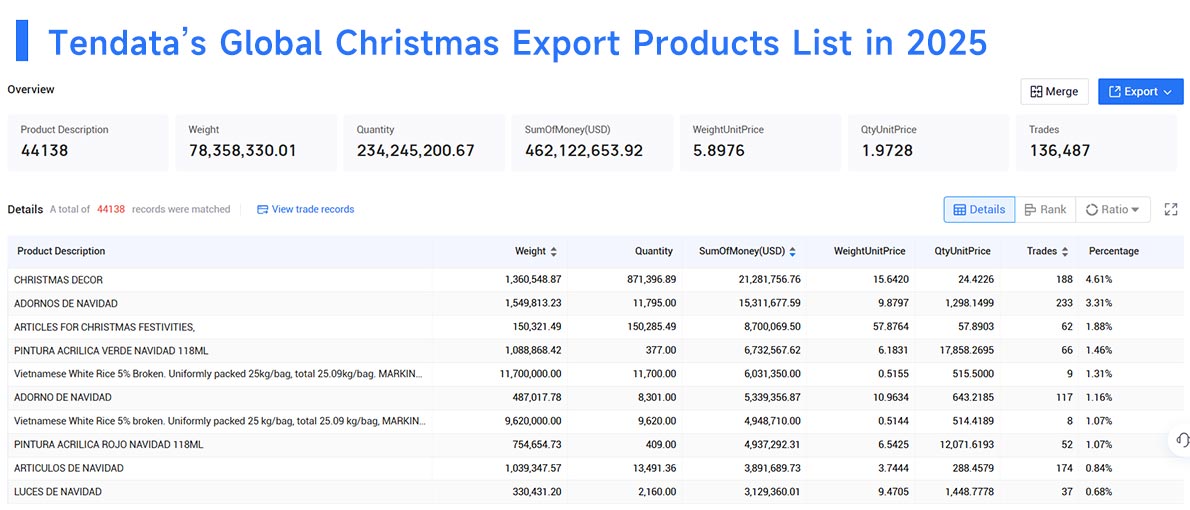Select the CHRISTMAS DECOR row description

(x=58, y=279)
